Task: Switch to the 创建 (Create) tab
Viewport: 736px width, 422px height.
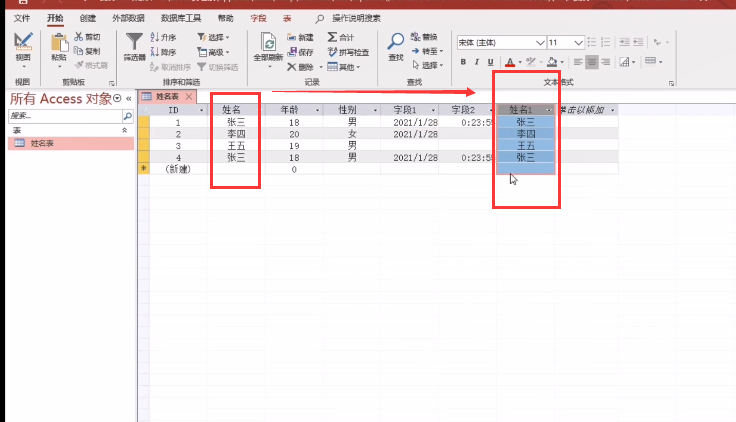Action: click(87, 18)
